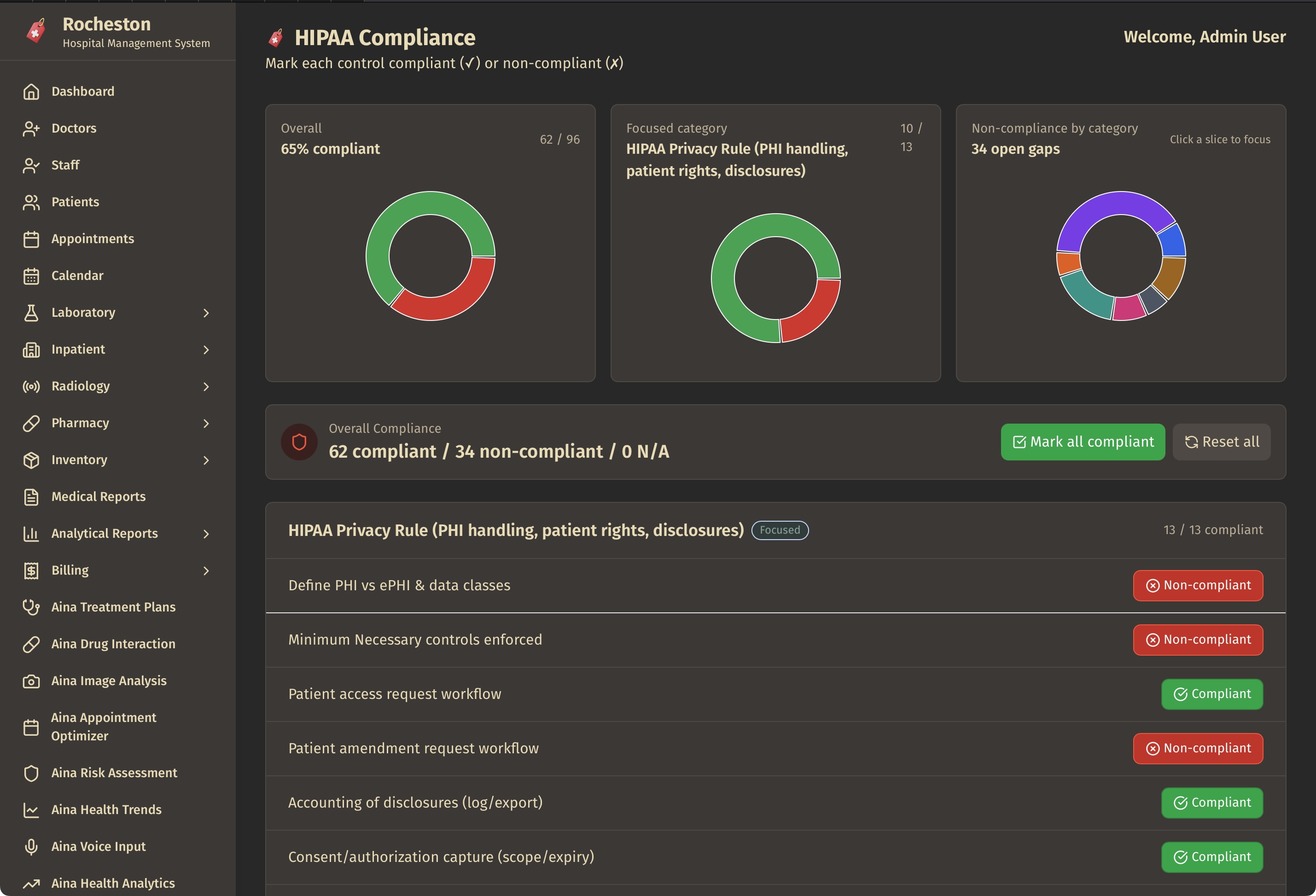The width and height of the screenshot is (1316, 896).
Task: Open Medical Reports from the sidebar
Action: (98, 496)
